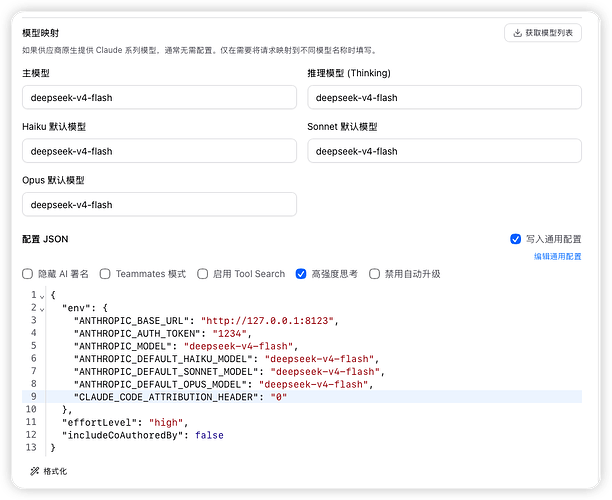Uncheck the 写入通用配置 checkbox
Image resolution: width=612 pixels, height=500 pixels.
[x=515, y=239]
